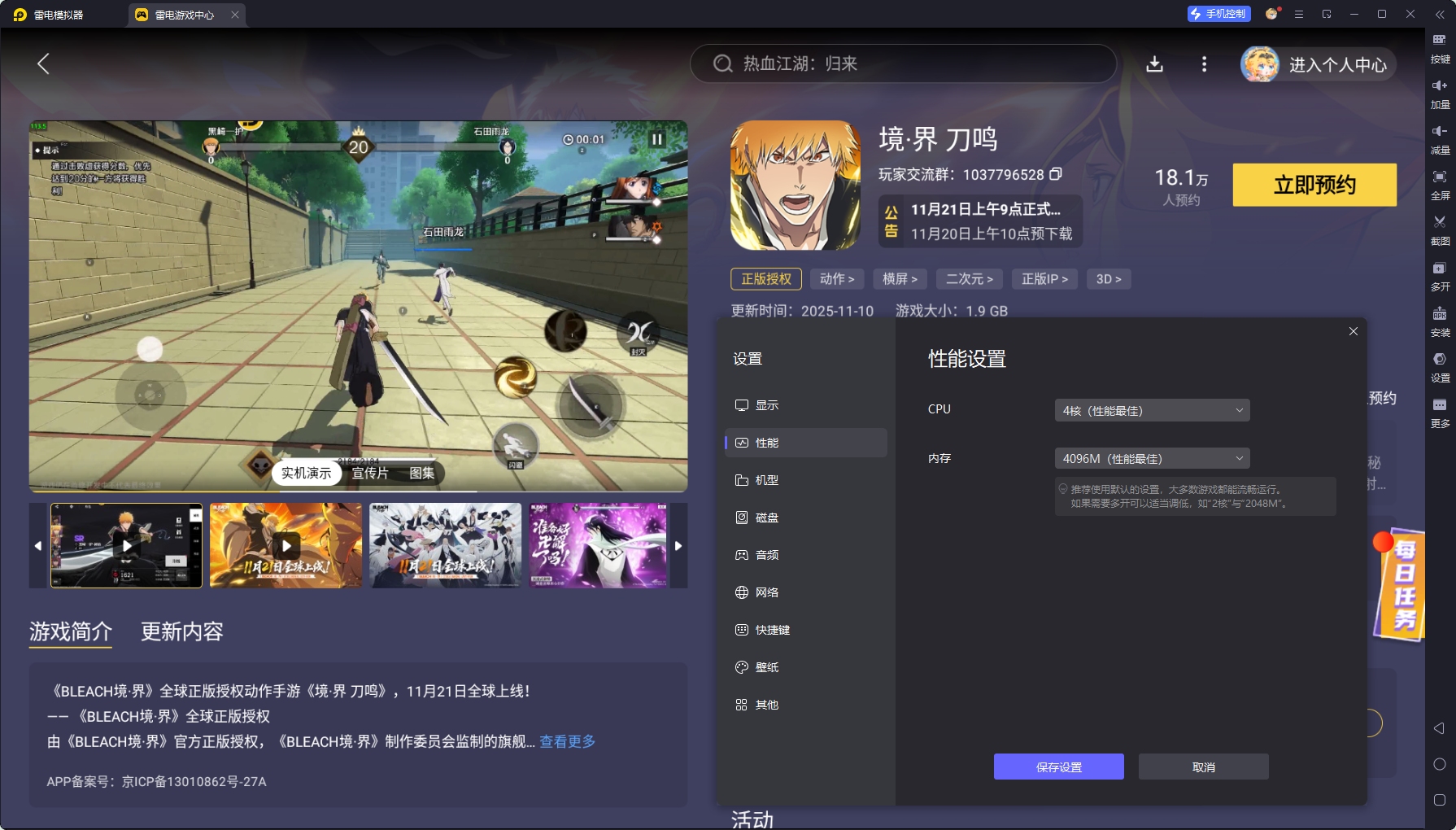Open 设置 from the right sidebar
The image size is (1456, 830).
pos(1440,367)
